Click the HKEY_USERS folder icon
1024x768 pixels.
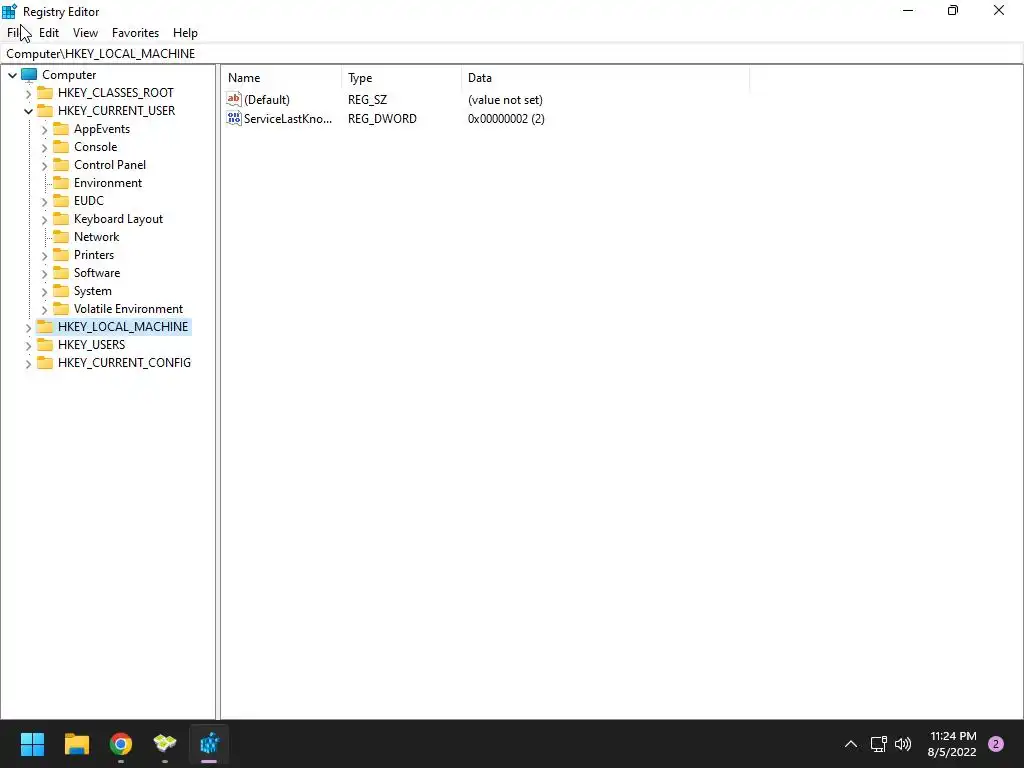45,344
